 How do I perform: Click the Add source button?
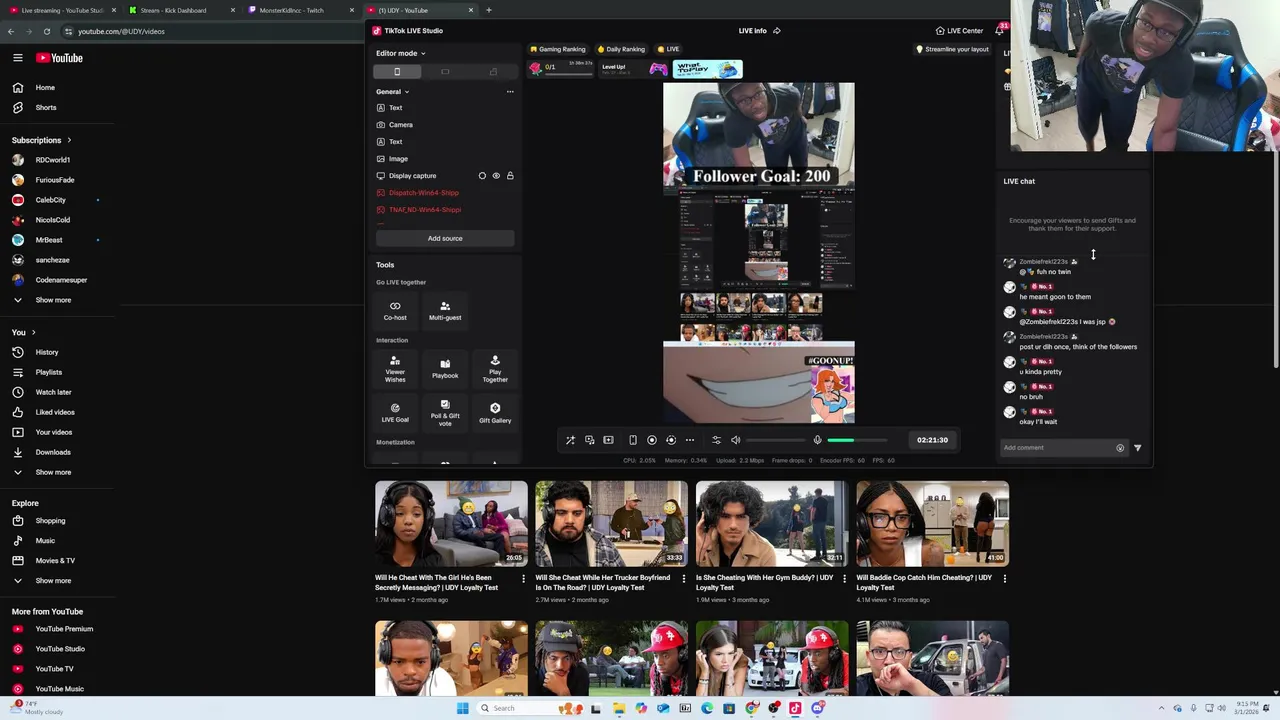pos(445,238)
